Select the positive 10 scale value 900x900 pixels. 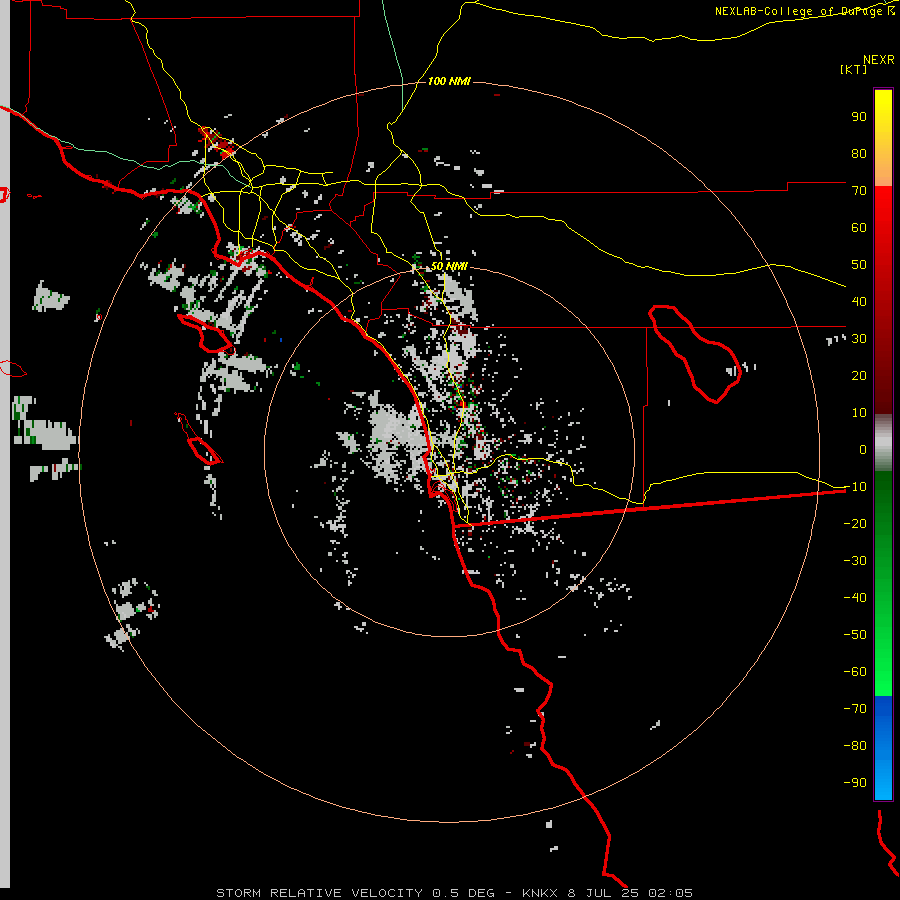click(x=859, y=413)
